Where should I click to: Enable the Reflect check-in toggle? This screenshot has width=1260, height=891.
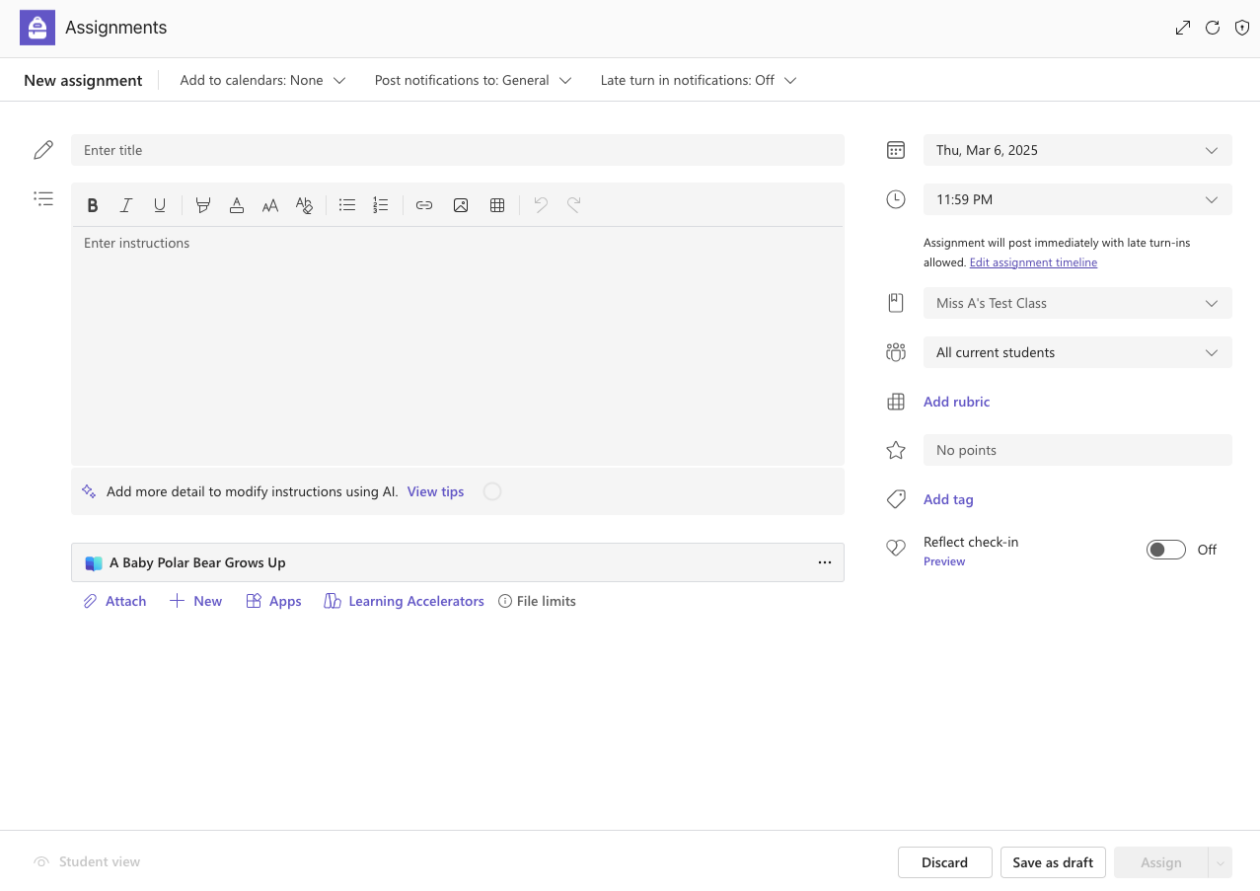1166,550
